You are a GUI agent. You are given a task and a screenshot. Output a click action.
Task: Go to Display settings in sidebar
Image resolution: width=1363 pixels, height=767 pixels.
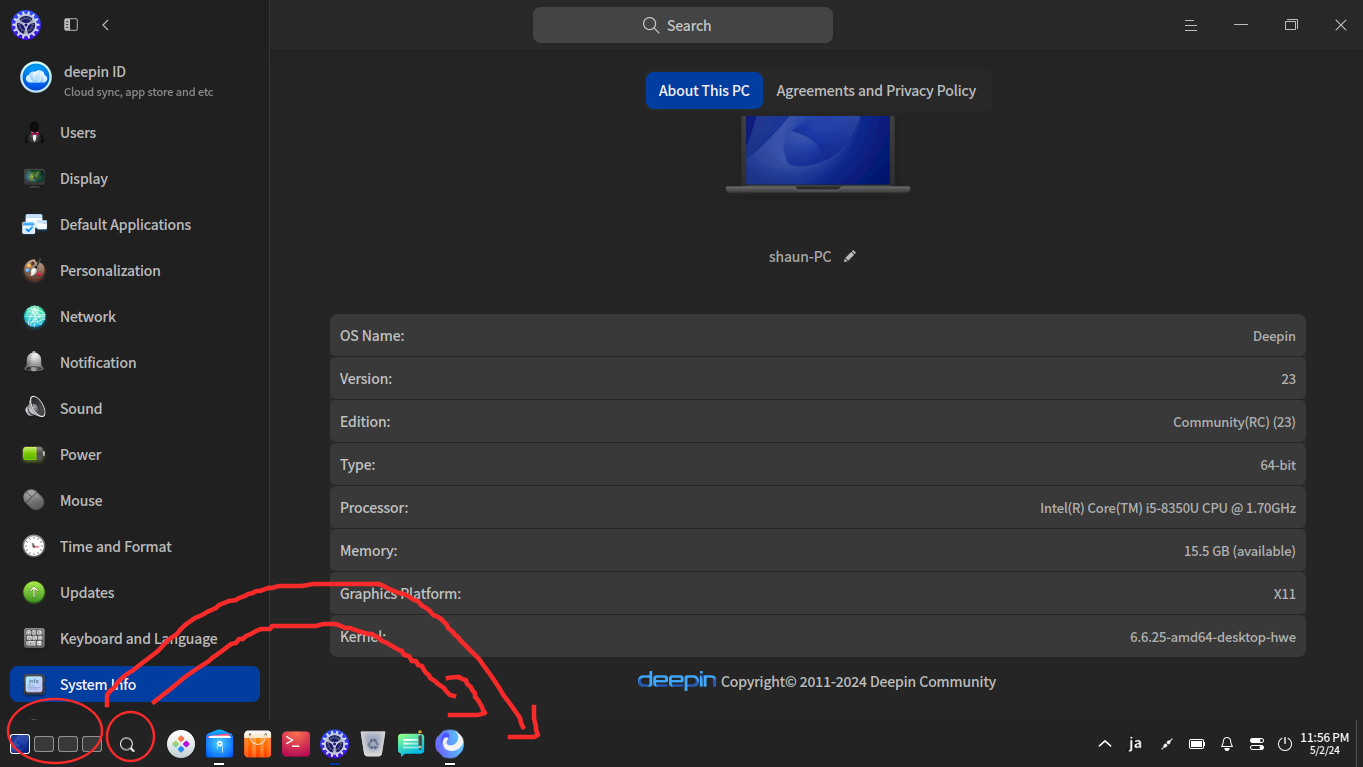135,179
